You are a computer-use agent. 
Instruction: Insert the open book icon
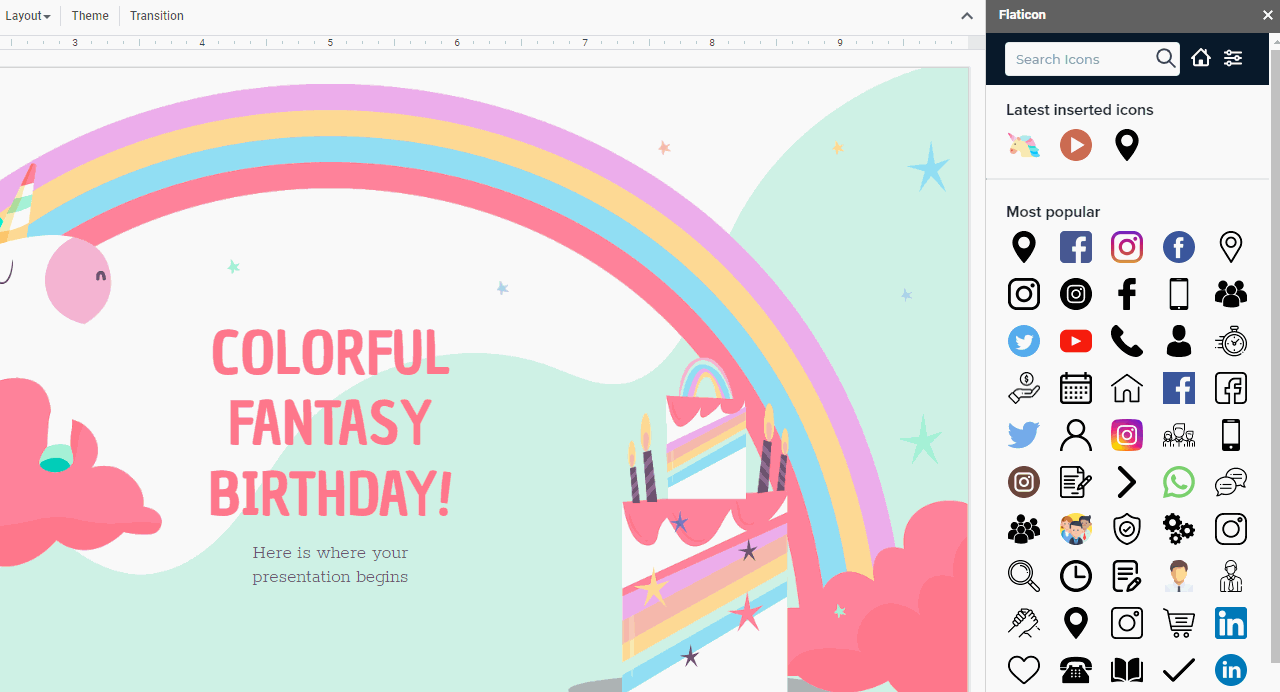point(1127,670)
